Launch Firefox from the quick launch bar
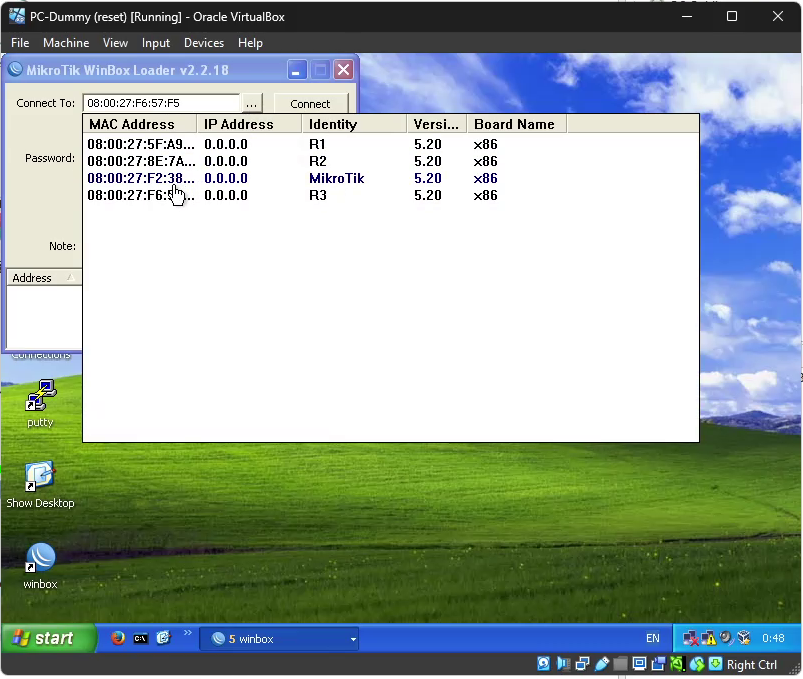The height and width of the screenshot is (679, 803). [x=118, y=638]
